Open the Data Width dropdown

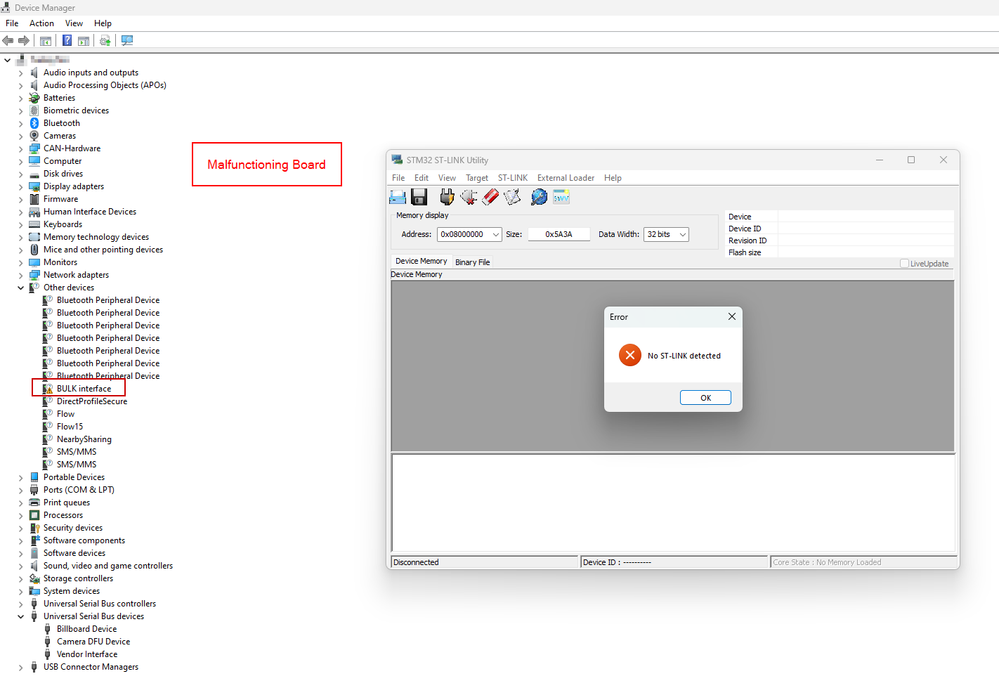(x=683, y=234)
